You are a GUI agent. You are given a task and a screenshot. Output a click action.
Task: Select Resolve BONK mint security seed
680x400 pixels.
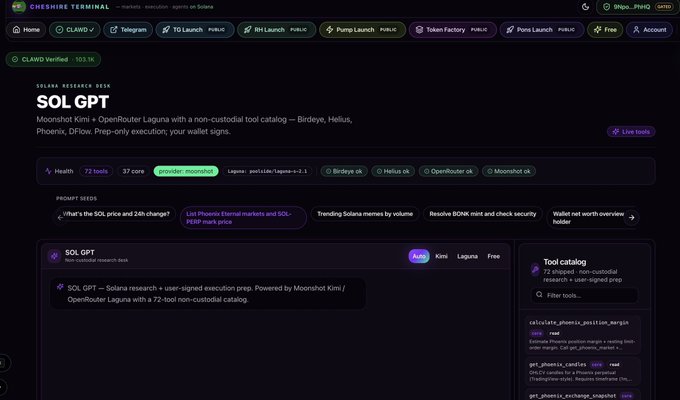(x=483, y=214)
